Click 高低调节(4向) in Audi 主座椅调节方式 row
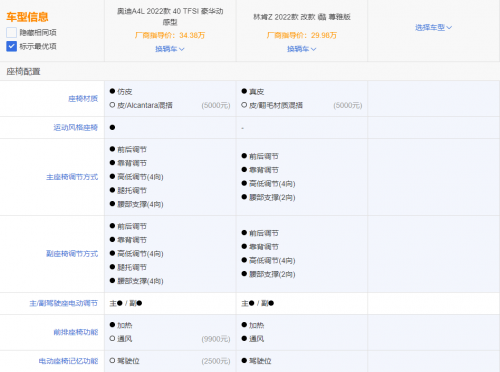This screenshot has width=500, height=372. pyautogui.click(x=140, y=177)
